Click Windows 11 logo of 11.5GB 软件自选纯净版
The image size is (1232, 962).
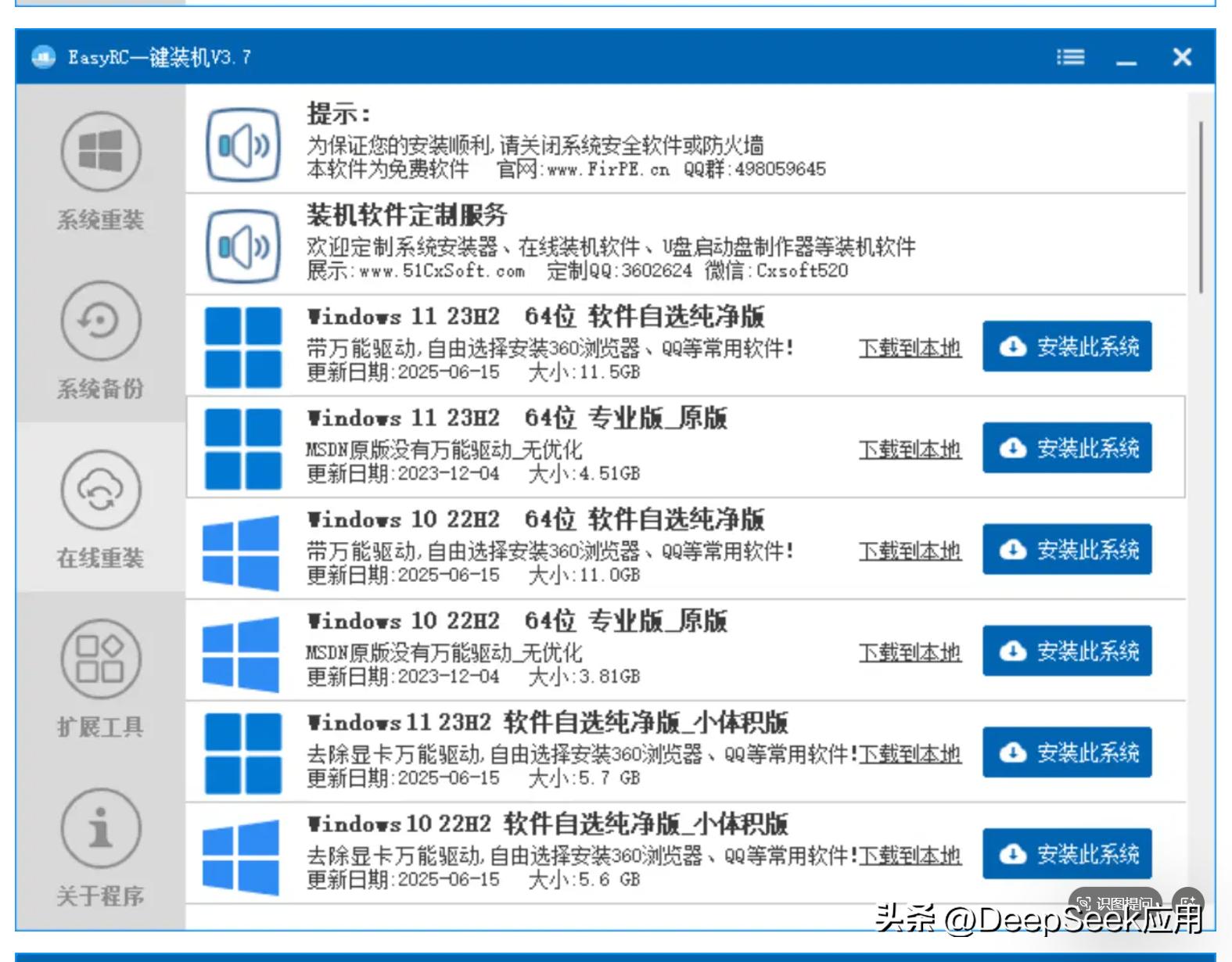point(243,347)
